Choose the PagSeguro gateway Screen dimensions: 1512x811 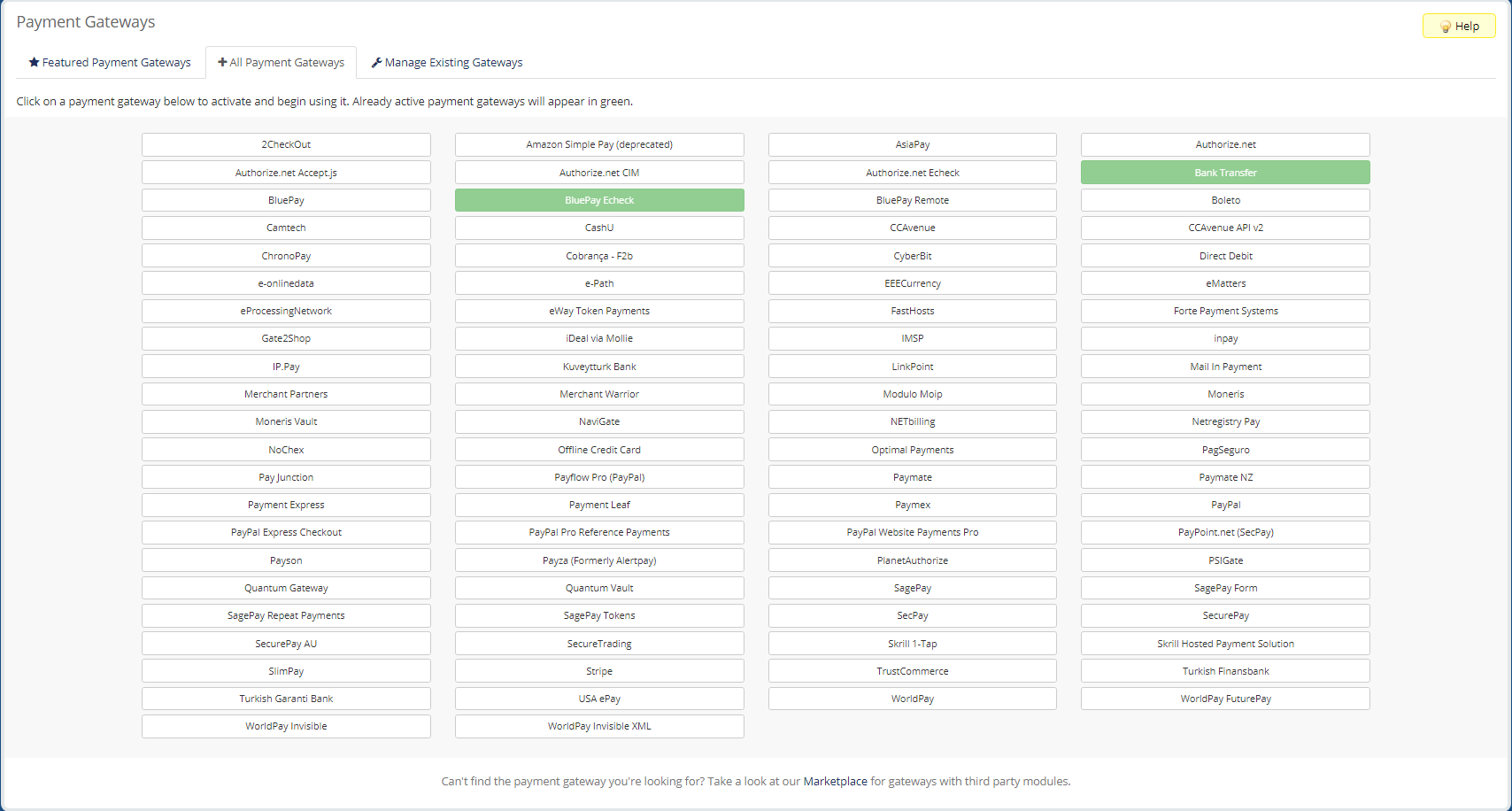tap(1225, 450)
